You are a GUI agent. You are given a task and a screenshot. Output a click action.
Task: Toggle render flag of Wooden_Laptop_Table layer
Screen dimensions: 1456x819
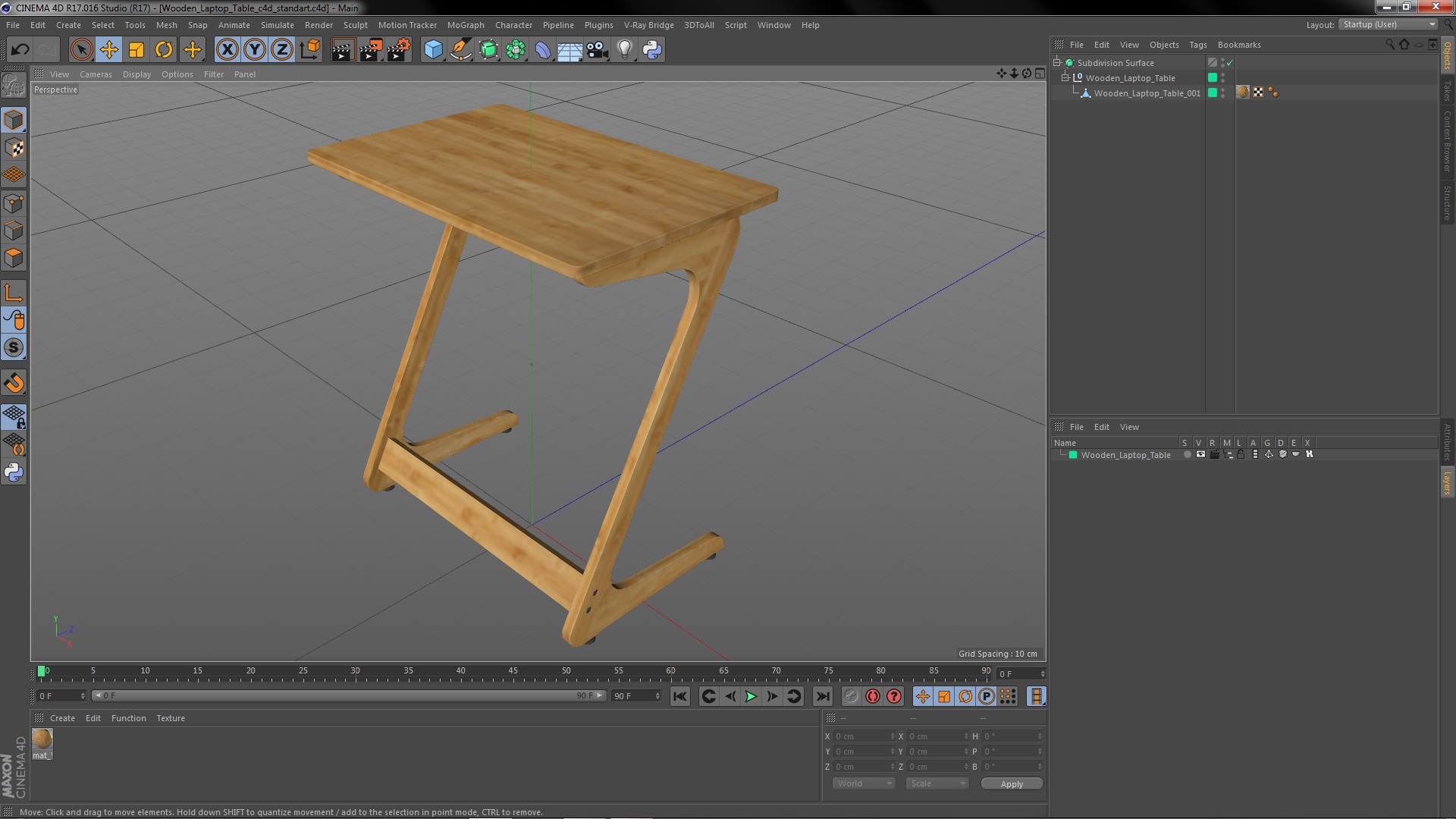(x=1214, y=455)
